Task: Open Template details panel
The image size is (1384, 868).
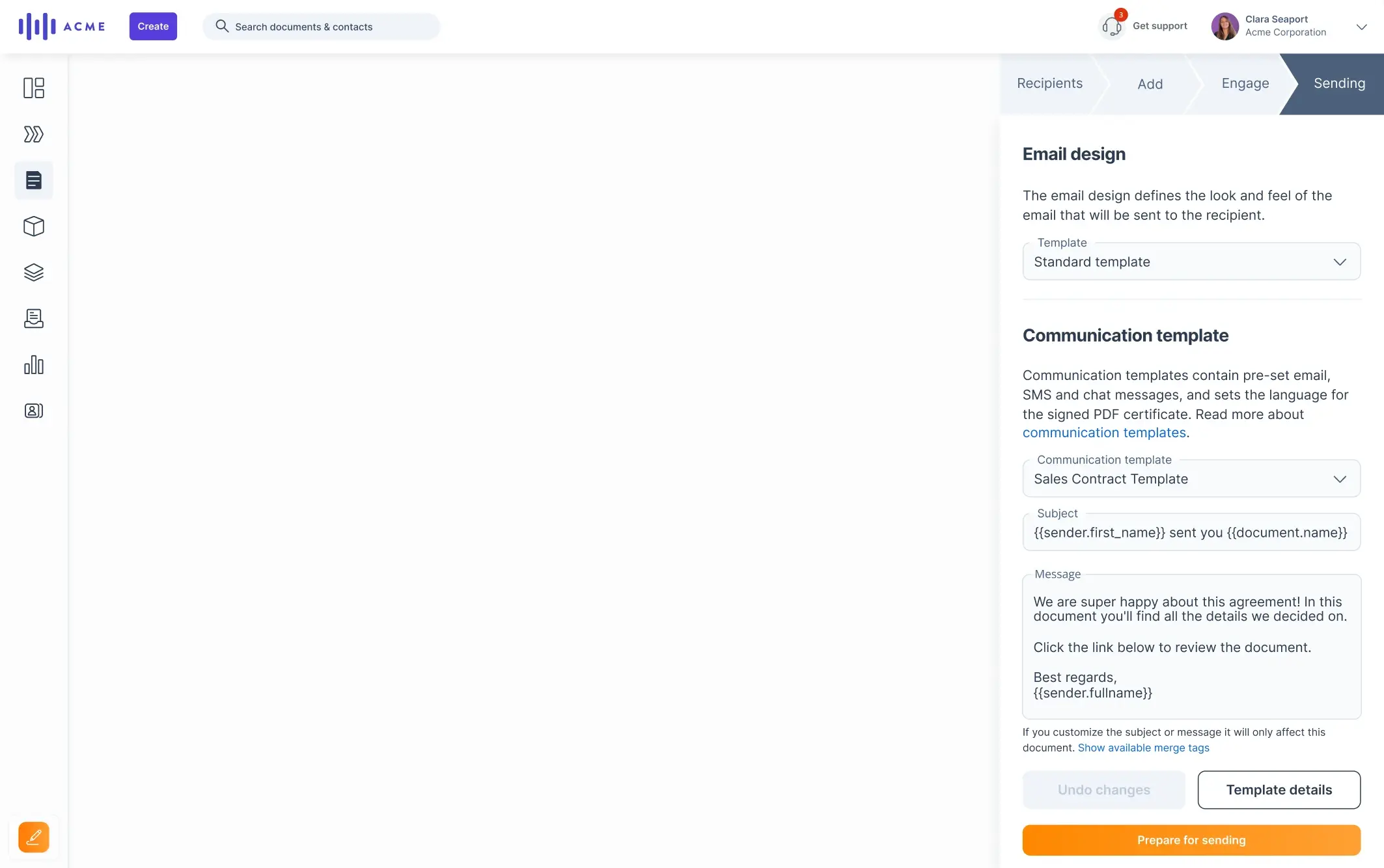Action: [1279, 790]
